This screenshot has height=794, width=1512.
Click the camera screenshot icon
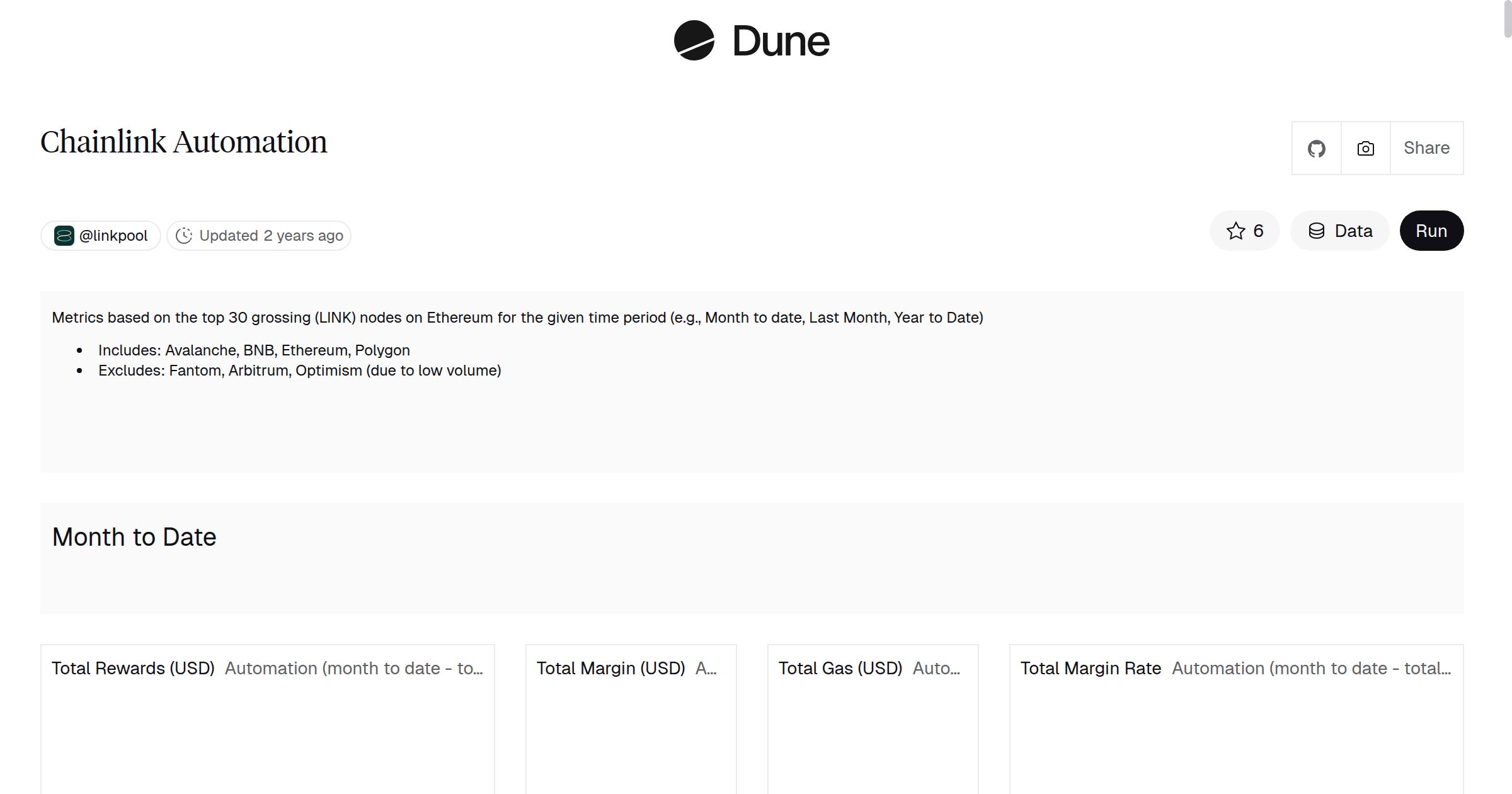[1365, 147]
